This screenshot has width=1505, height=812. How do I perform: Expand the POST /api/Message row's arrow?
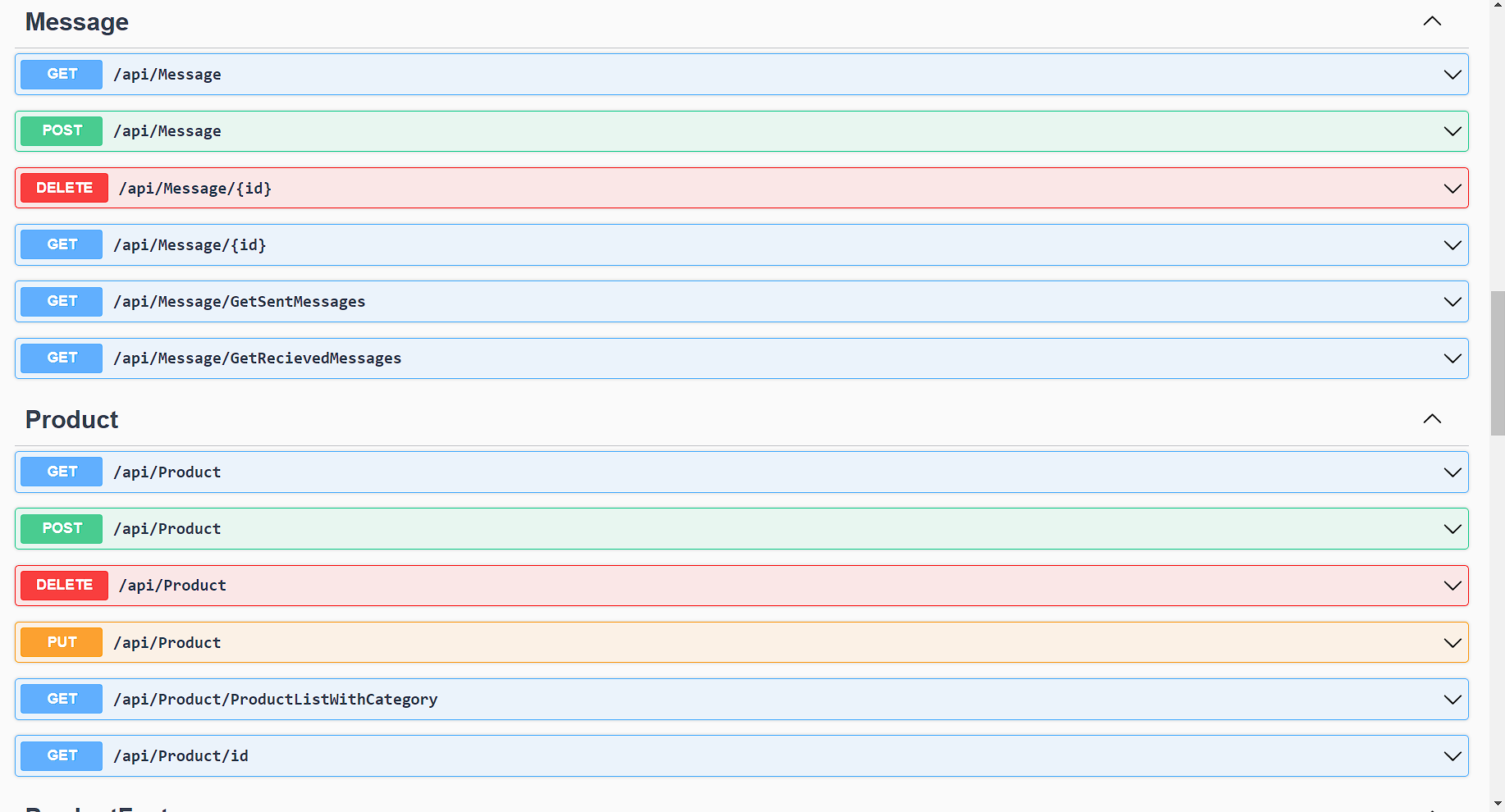point(1452,131)
